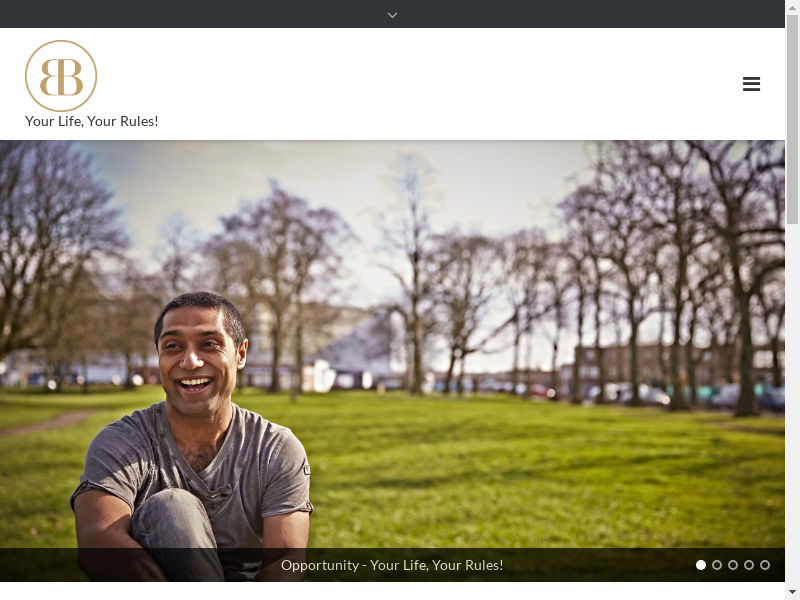Click the 'Opportunity - Your Life, Your Rules!' slide caption
The width and height of the screenshot is (800, 600).
pyautogui.click(x=392, y=565)
